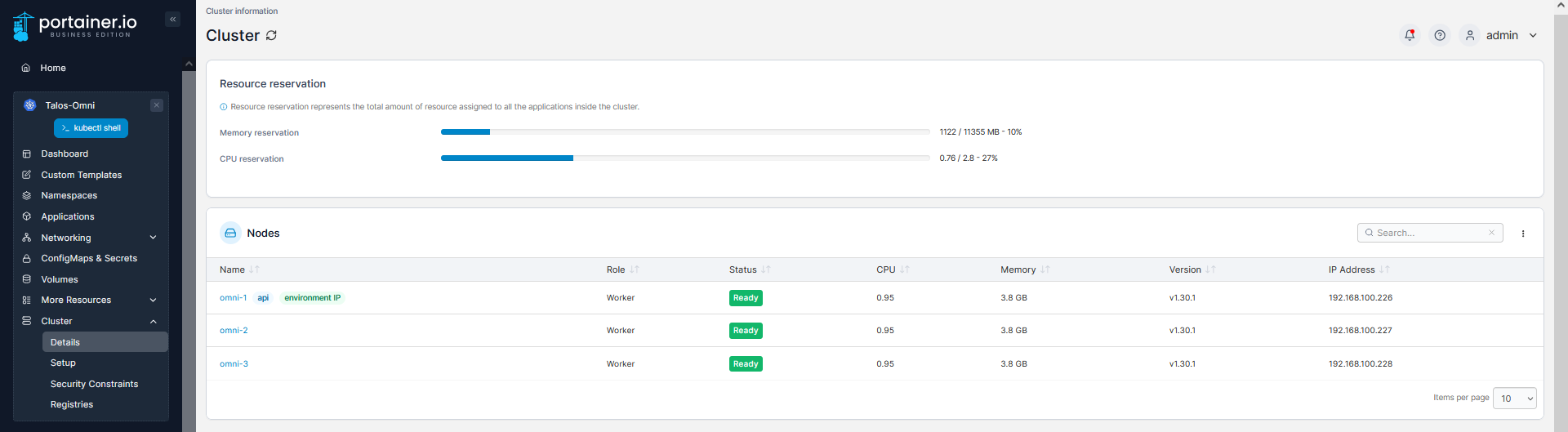Open Applications menu item
1568x432 pixels.
click(x=68, y=216)
